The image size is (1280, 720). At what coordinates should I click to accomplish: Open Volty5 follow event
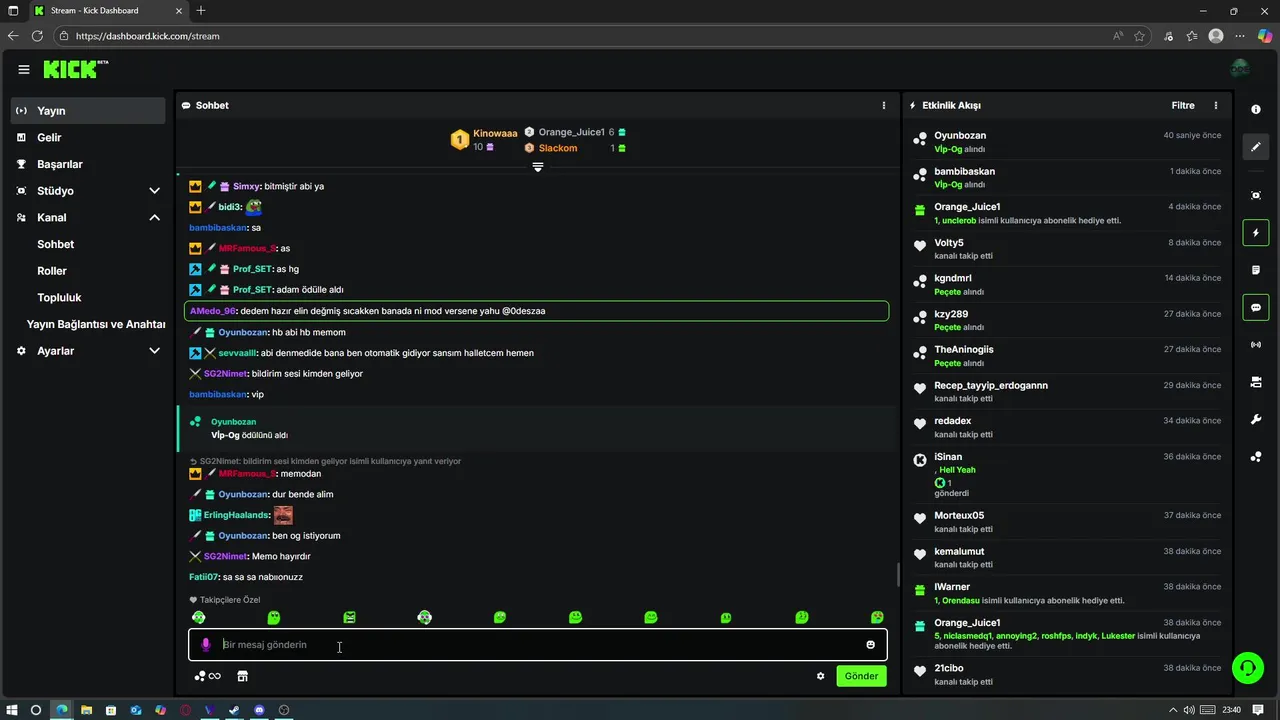(x=1066, y=249)
